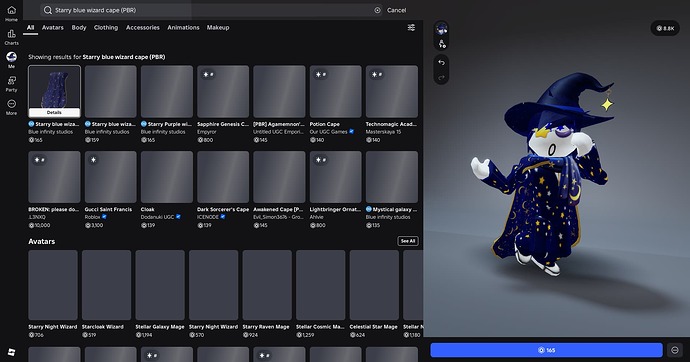Open Blue infinity studios creator under first item
The image size is (690, 362).
(x=51, y=132)
